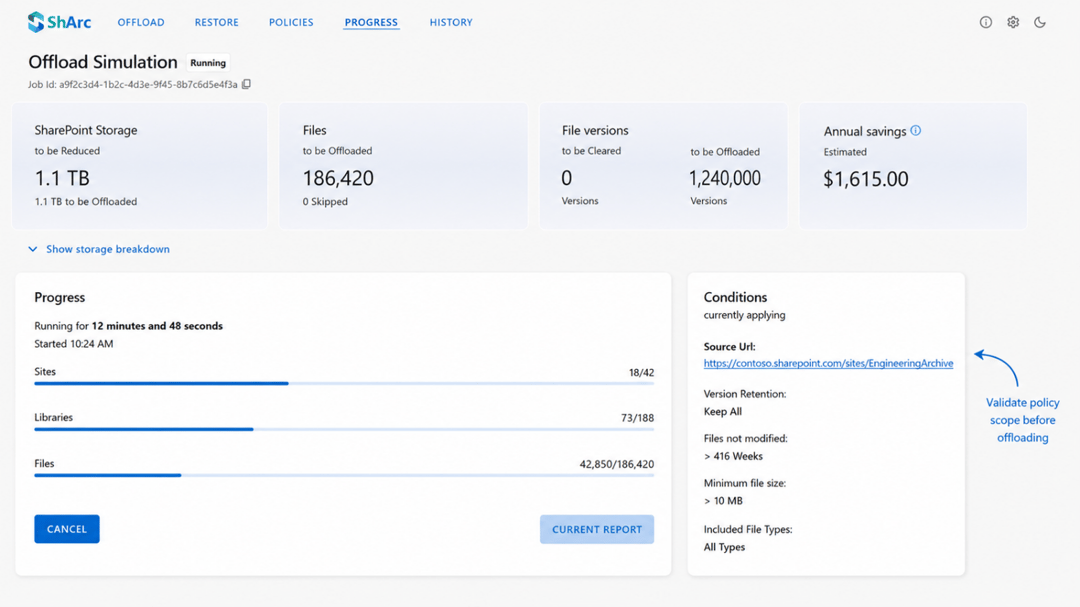Go to the Offload tab
The image size is (1080, 607).
141,22
